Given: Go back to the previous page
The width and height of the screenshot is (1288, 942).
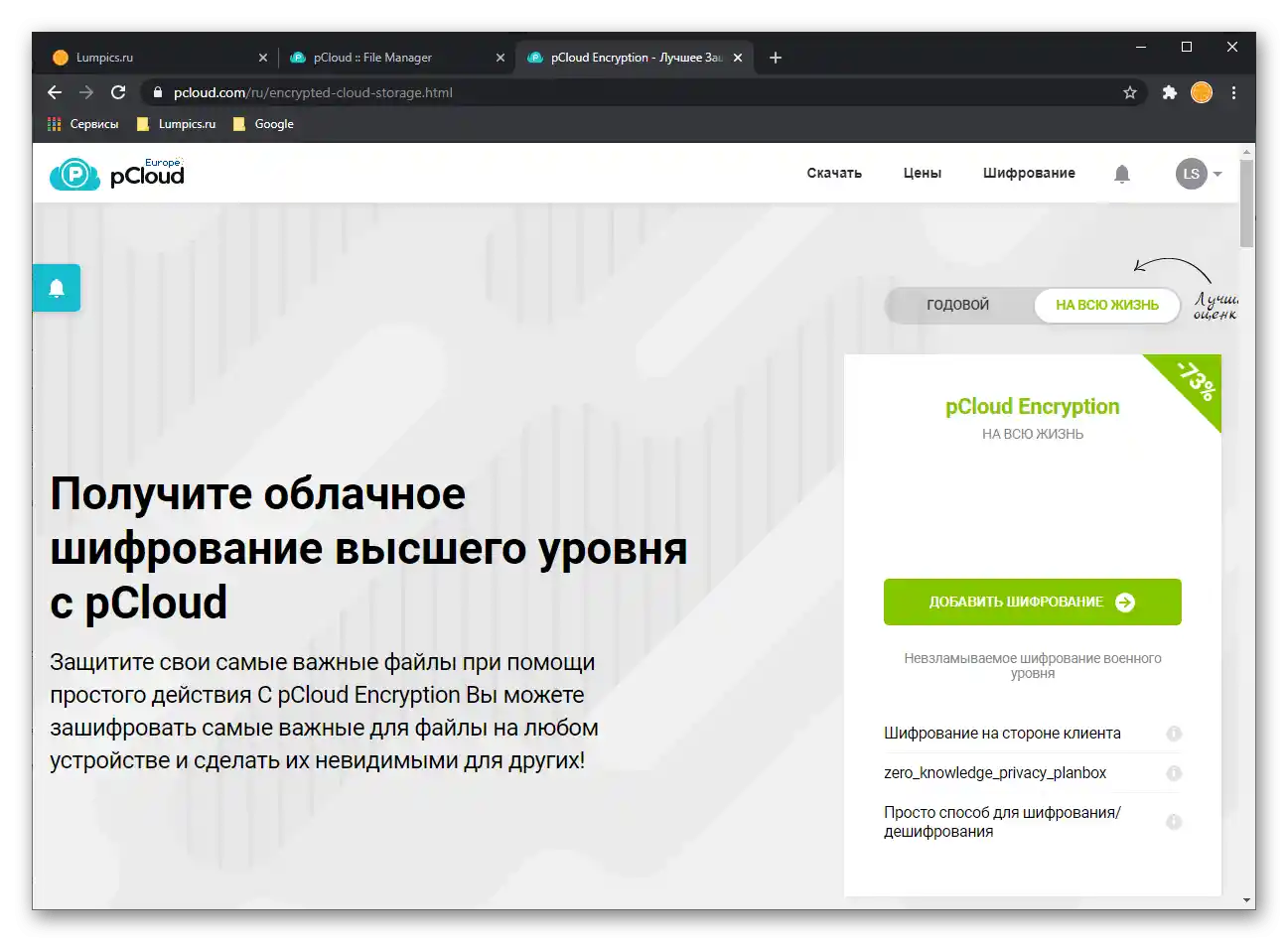Looking at the screenshot, I should click(55, 92).
